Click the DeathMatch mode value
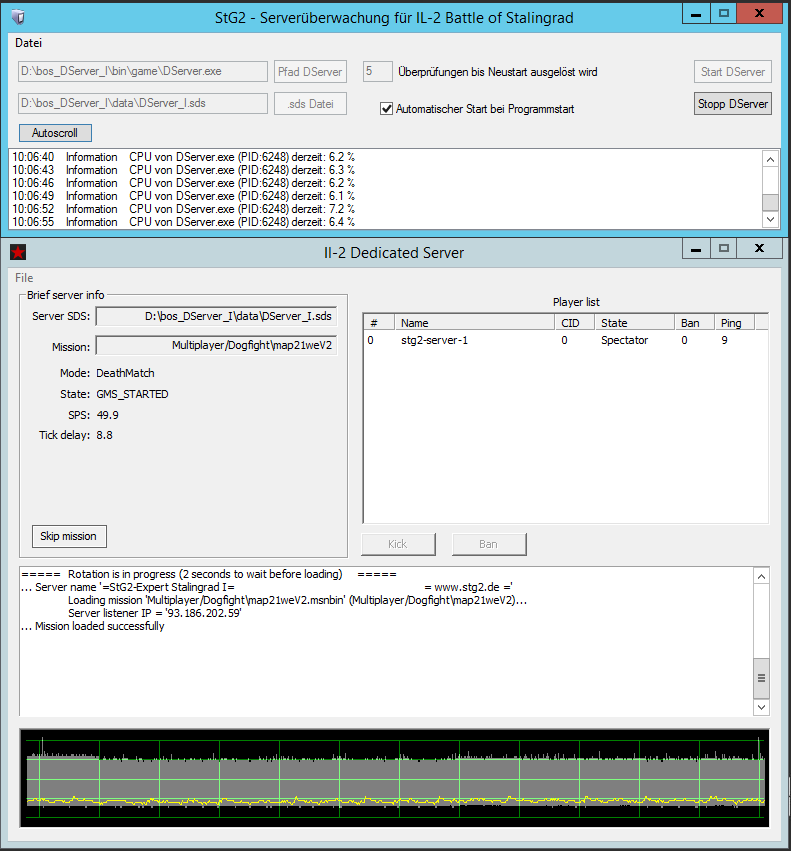791x851 pixels. click(x=125, y=373)
